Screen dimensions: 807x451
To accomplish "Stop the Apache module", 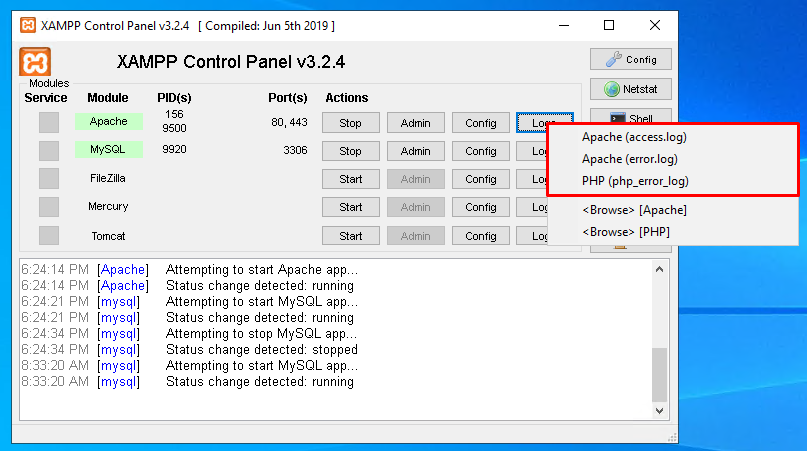I will pos(350,123).
